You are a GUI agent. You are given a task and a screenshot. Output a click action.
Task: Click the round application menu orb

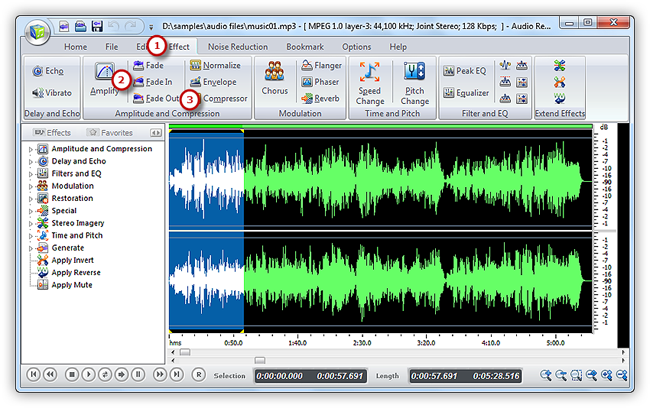pos(37,32)
